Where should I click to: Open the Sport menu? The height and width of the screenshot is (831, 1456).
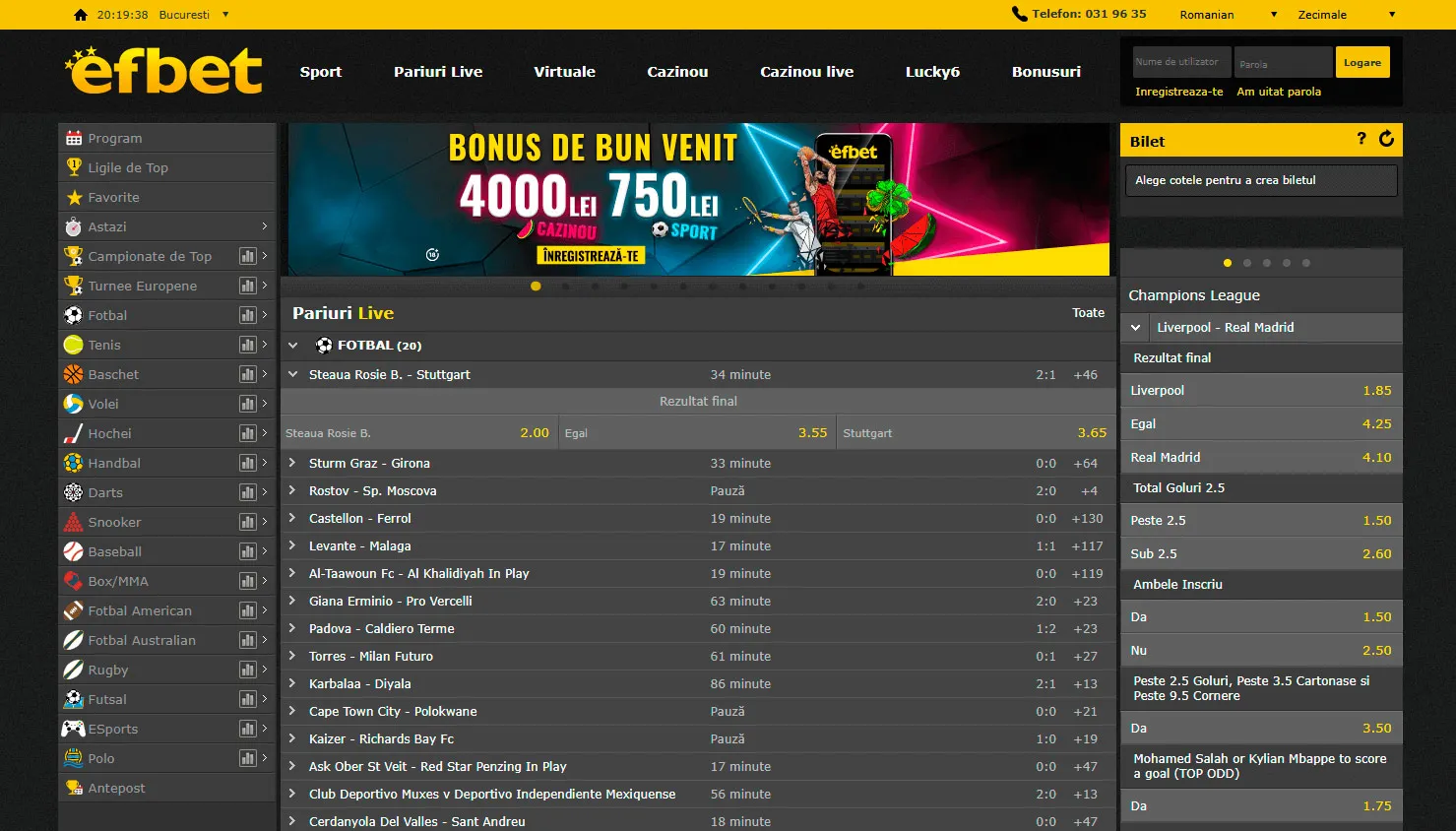(x=321, y=72)
